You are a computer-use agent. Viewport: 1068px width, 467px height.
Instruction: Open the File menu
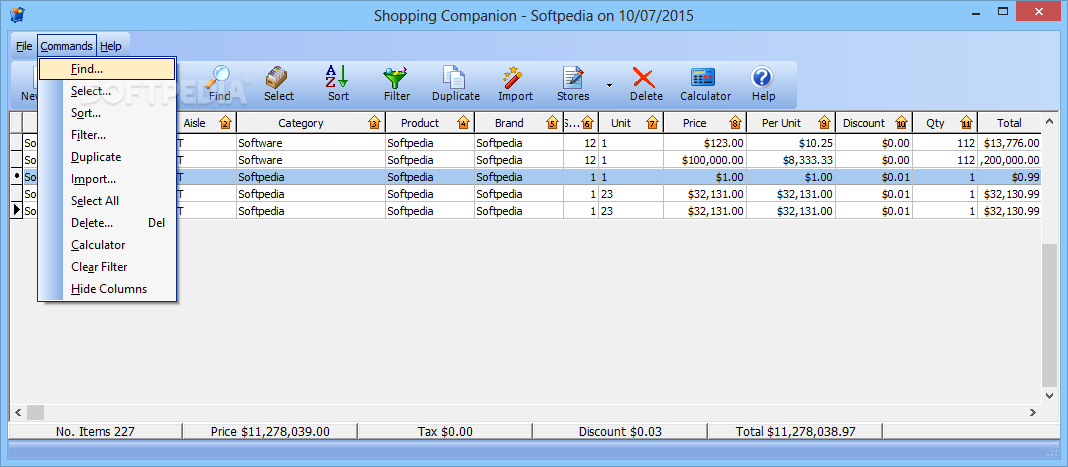[x=24, y=46]
